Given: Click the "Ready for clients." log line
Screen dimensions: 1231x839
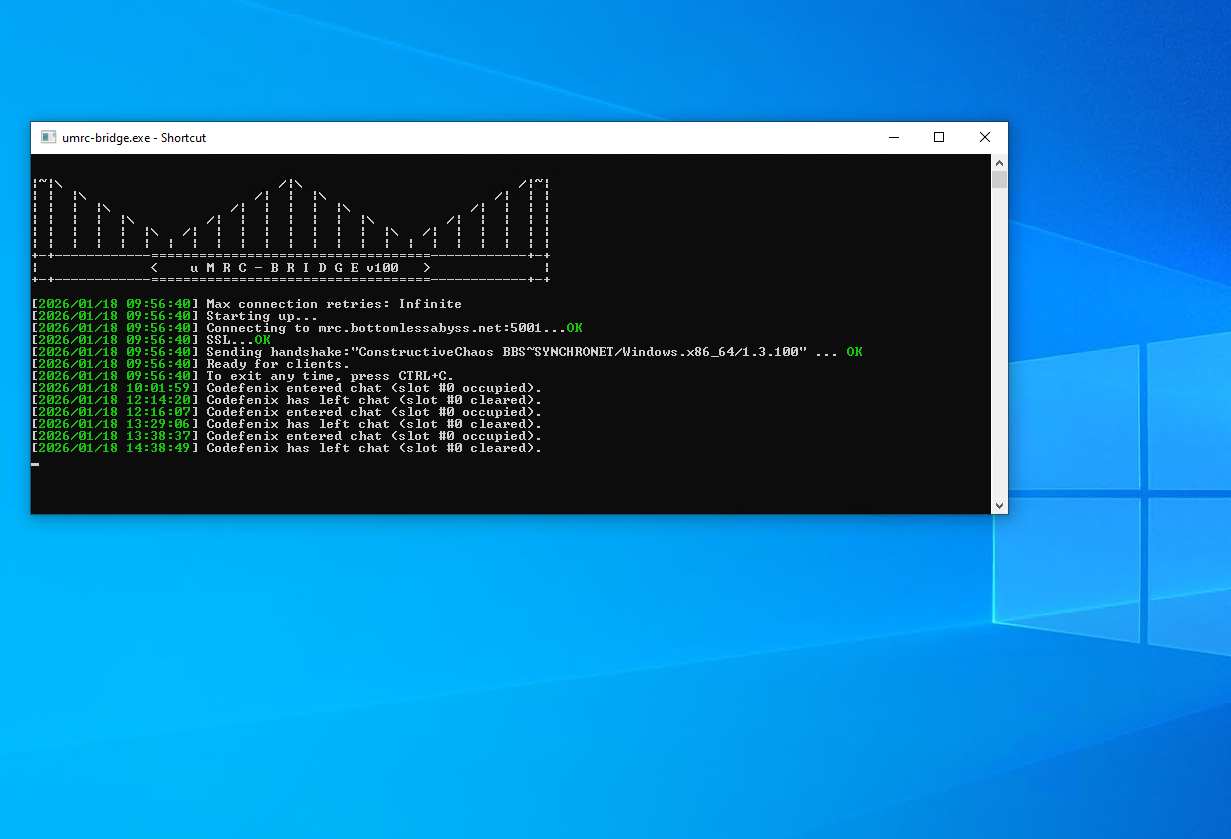Looking at the screenshot, I should tap(278, 364).
